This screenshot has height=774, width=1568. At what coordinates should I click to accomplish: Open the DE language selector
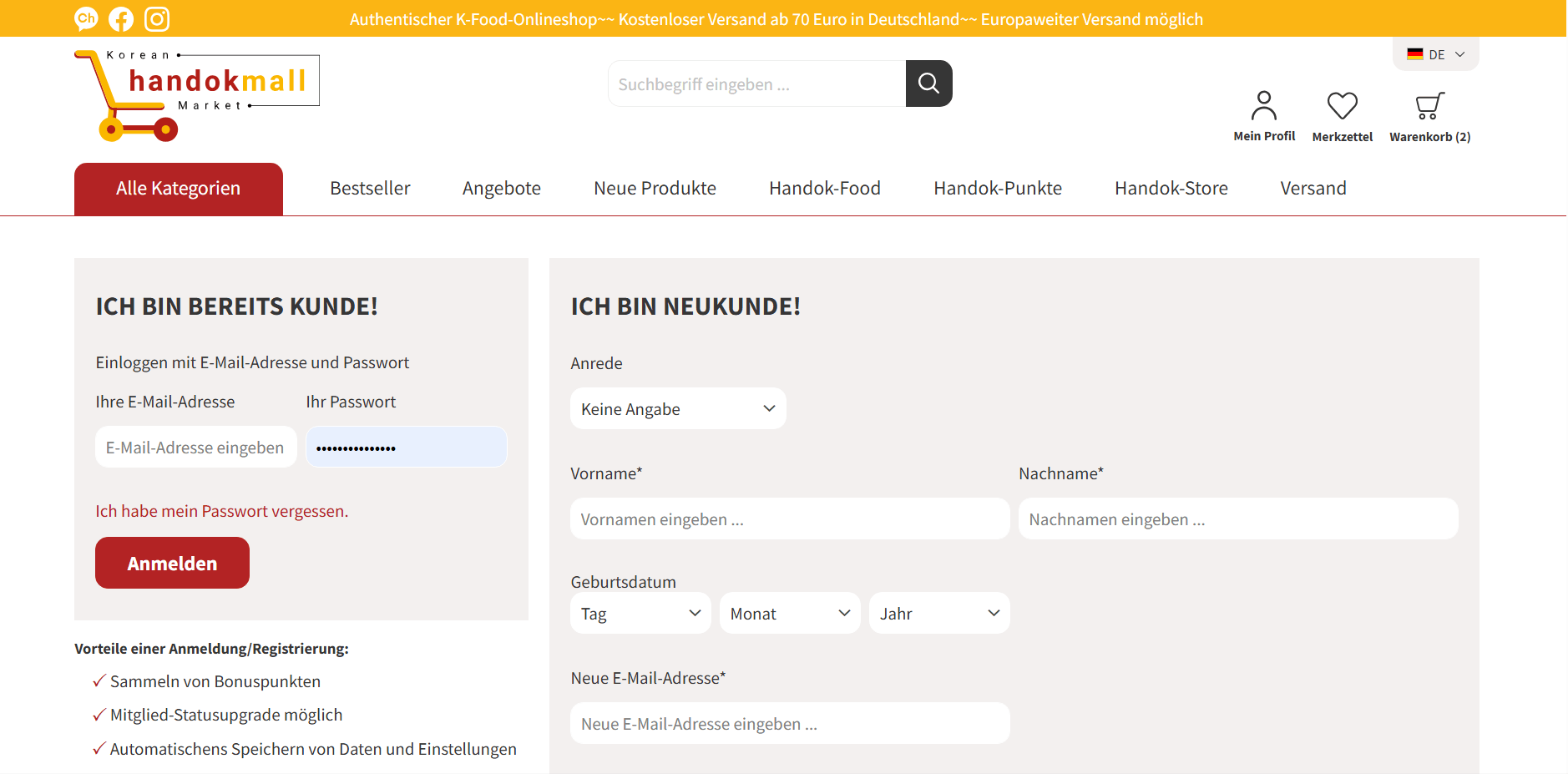pyautogui.click(x=1434, y=53)
